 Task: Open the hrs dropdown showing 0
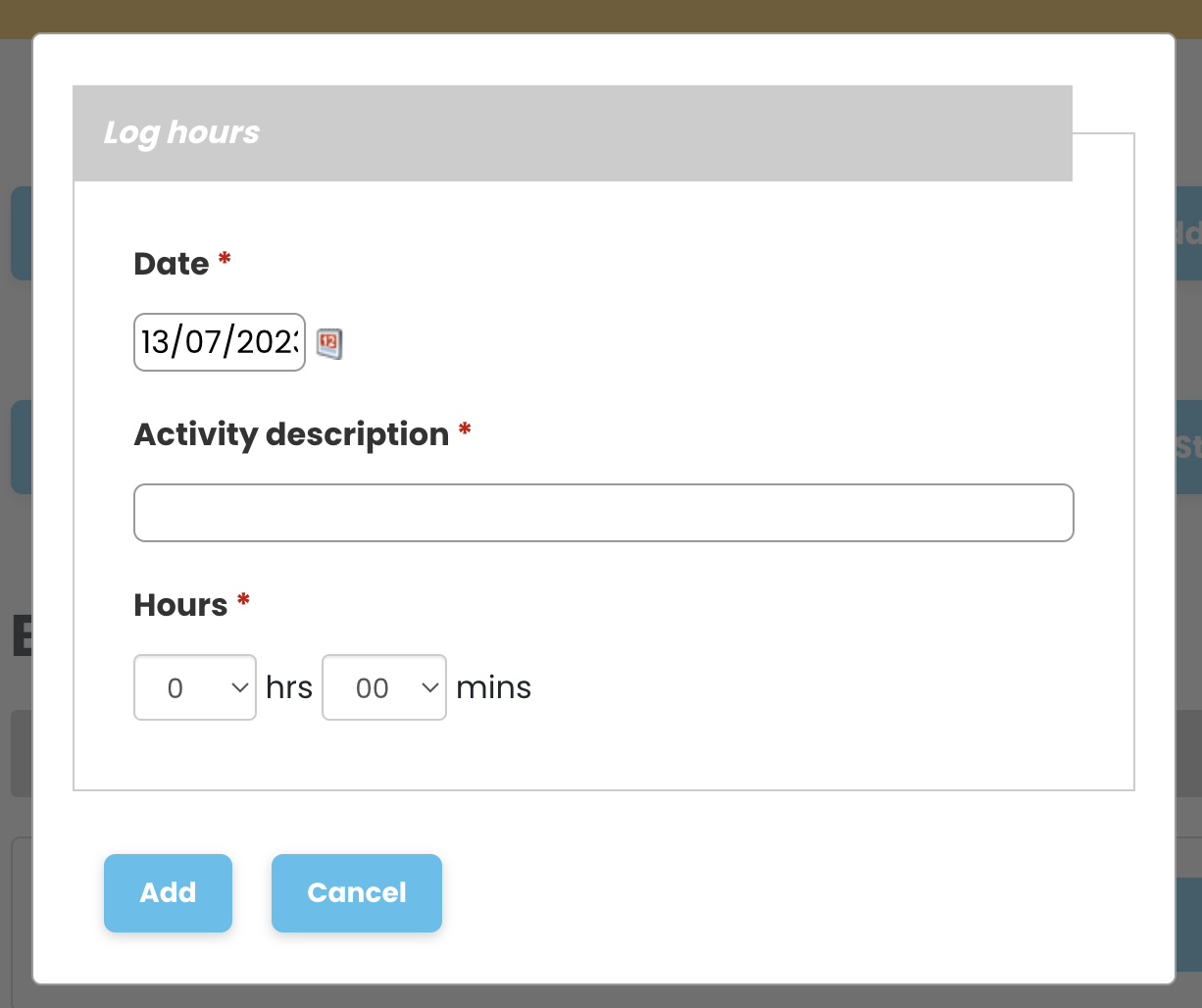point(195,687)
